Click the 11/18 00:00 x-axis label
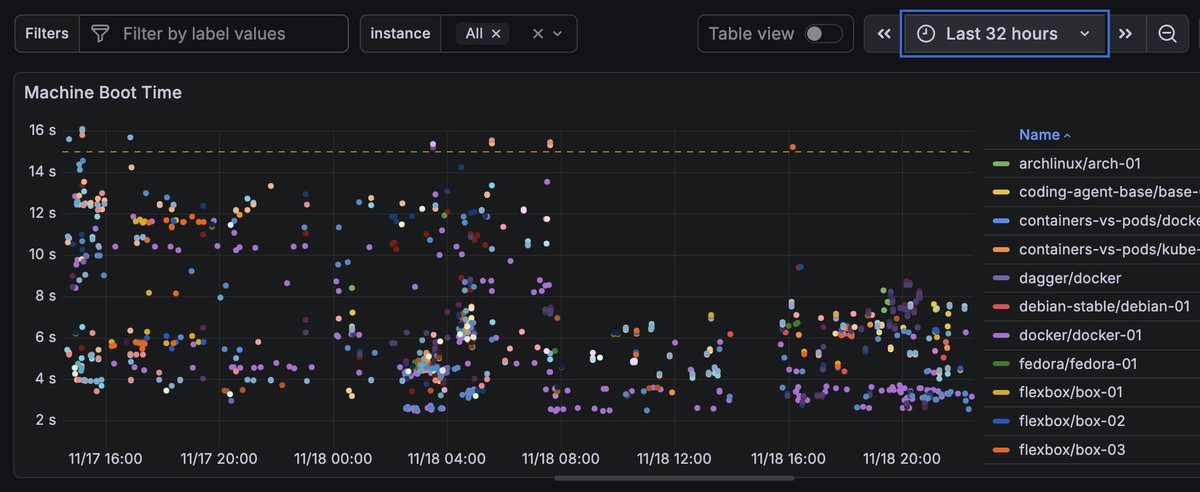The height and width of the screenshot is (492, 1200). click(333, 459)
